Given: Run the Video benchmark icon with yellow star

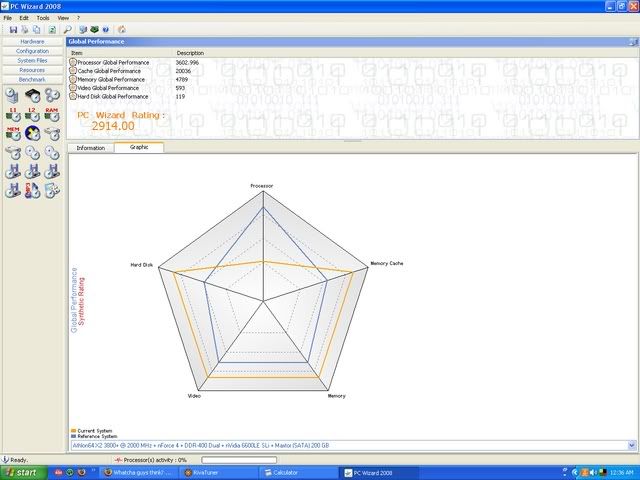Looking at the screenshot, I should point(33,133).
